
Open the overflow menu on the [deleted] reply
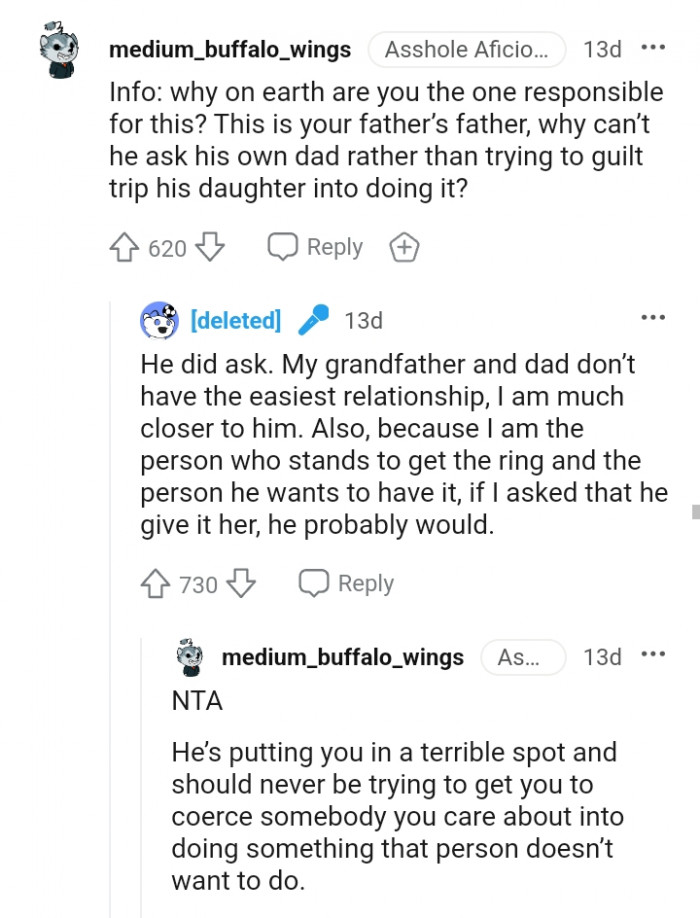(x=653, y=317)
